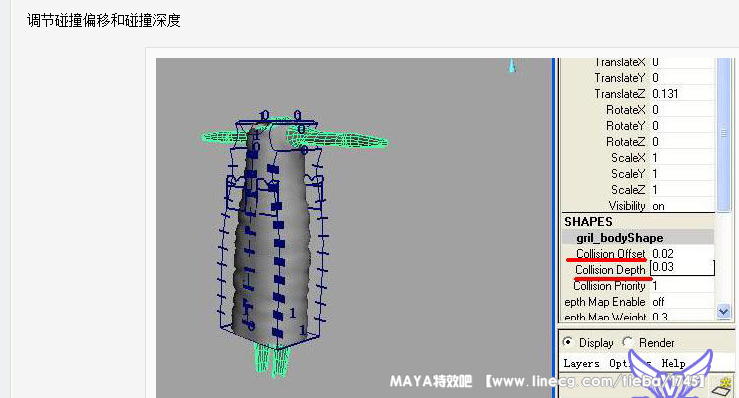Click the Depth Map Enable label
Screen dimensions: 739x398
pos(605,302)
